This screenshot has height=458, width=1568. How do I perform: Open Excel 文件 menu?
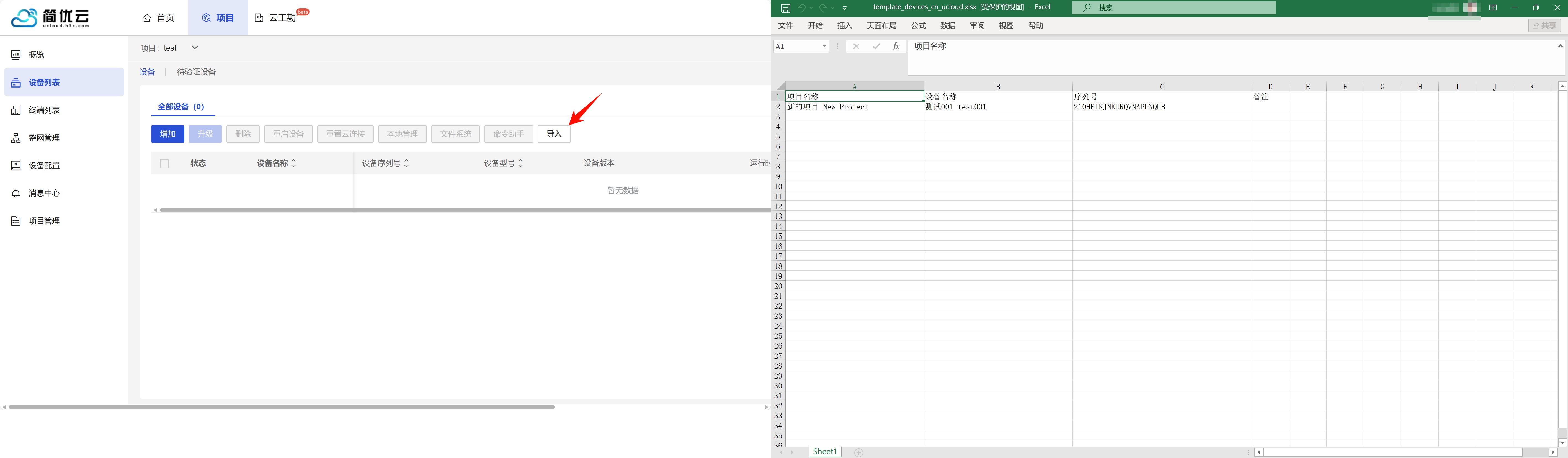tap(786, 25)
